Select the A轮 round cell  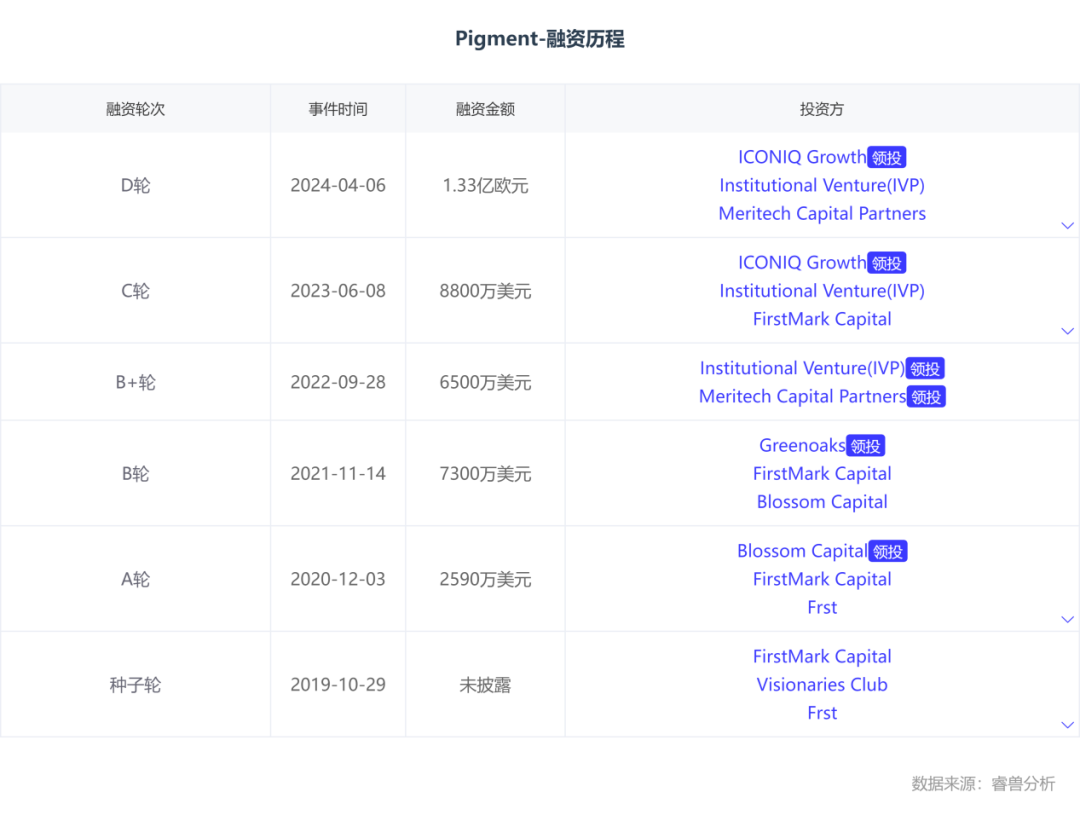135,579
